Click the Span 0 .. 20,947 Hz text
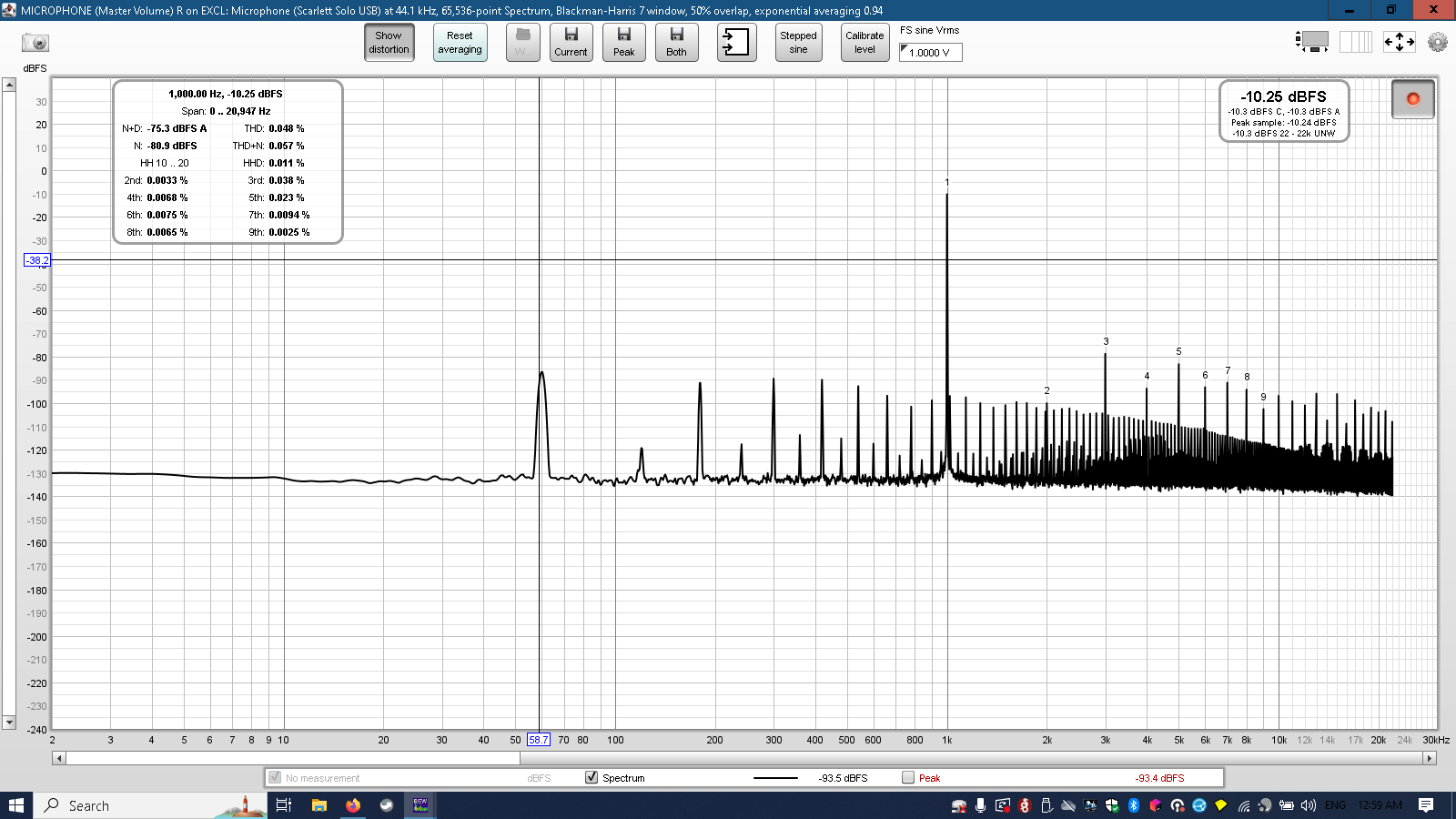1456x819 pixels. point(226,111)
